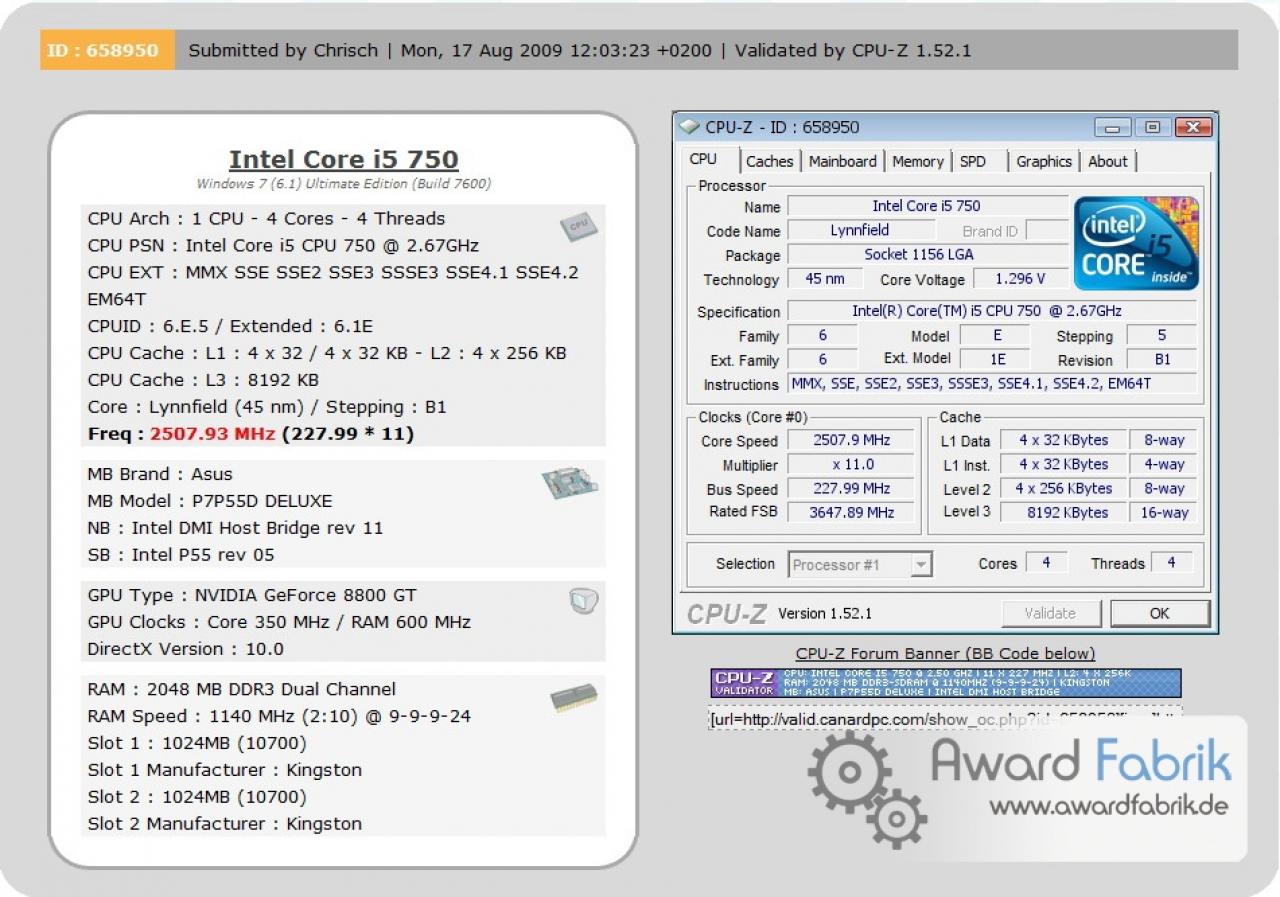1280x897 pixels.
Task: Click the Code Name value Lynnfield
Action: click(x=859, y=230)
